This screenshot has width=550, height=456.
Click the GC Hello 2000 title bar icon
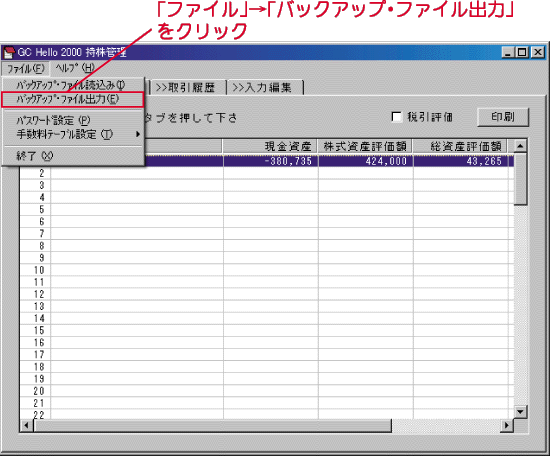(9, 52)
